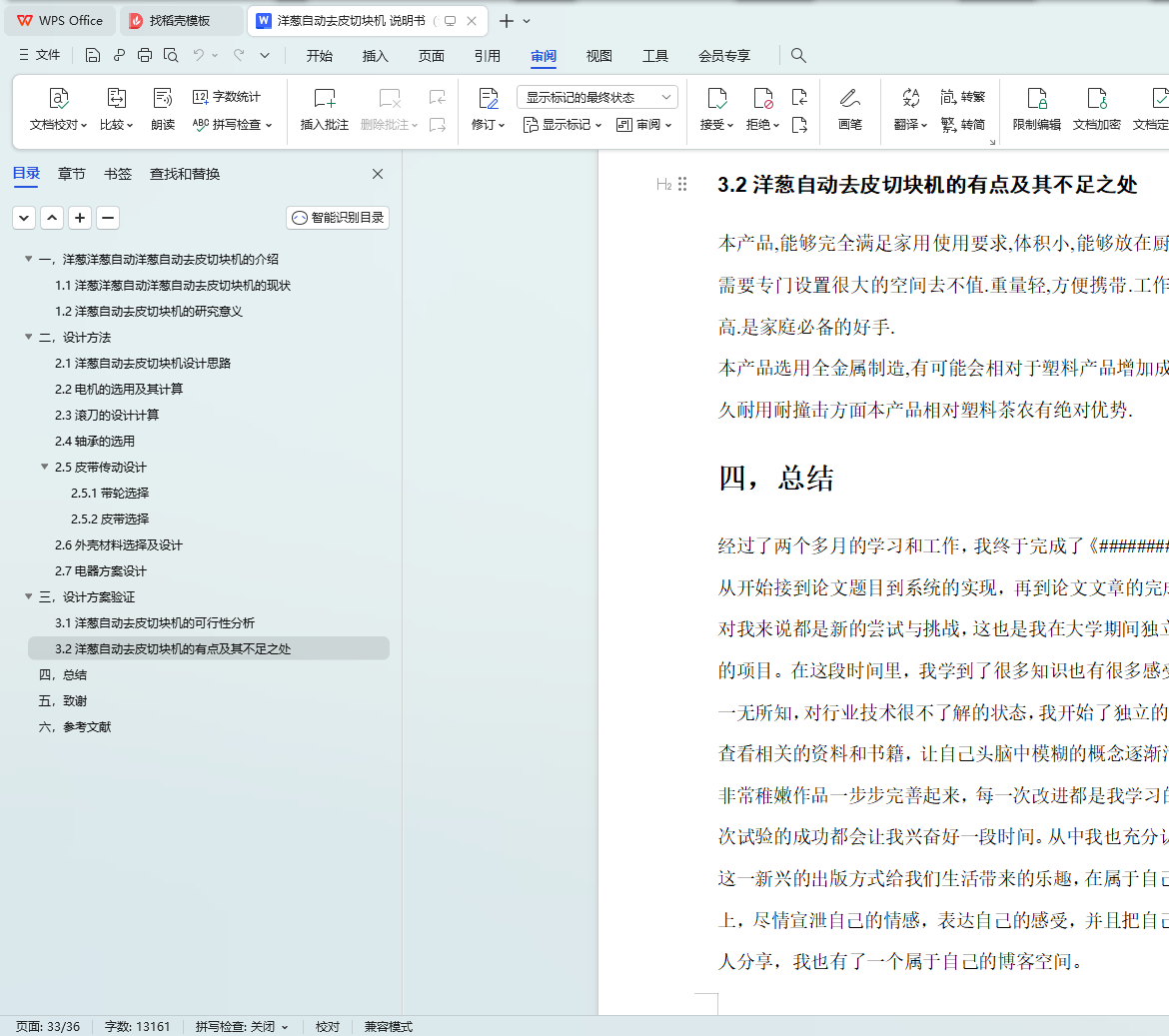
Task: Click 页面: 33/36 in status bar
Action: click(48, 1026)
